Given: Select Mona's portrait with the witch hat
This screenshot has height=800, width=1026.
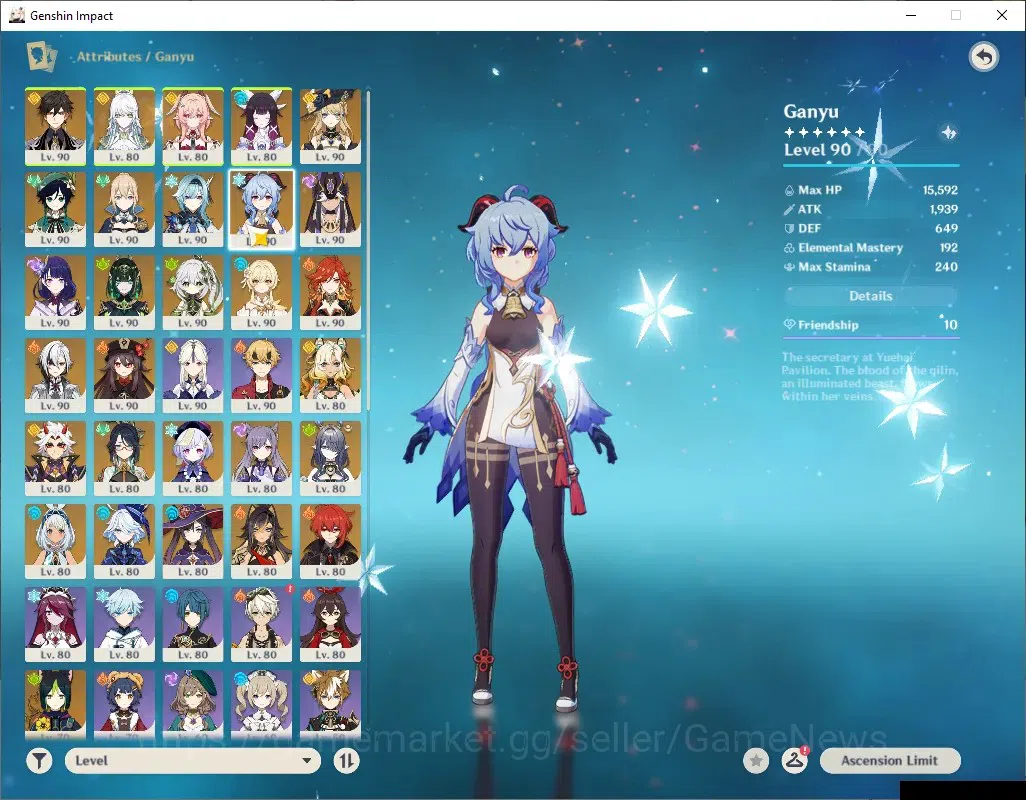Looking at the screenshot, I should pyautogui.click(x=193, y=542).
